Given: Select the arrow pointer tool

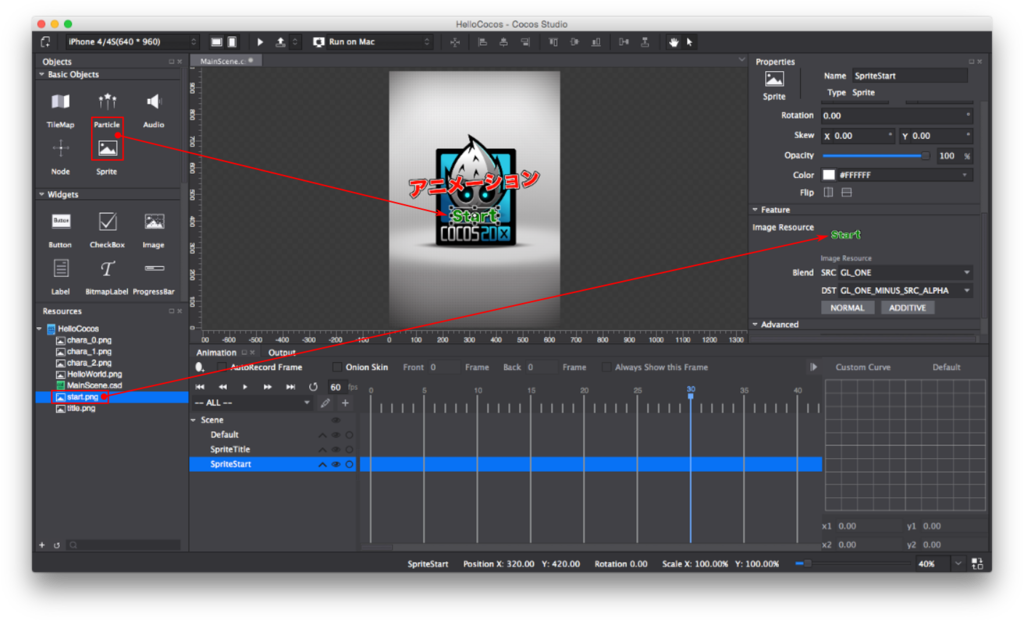Looking at the screenshot, I should coord(689,42).
